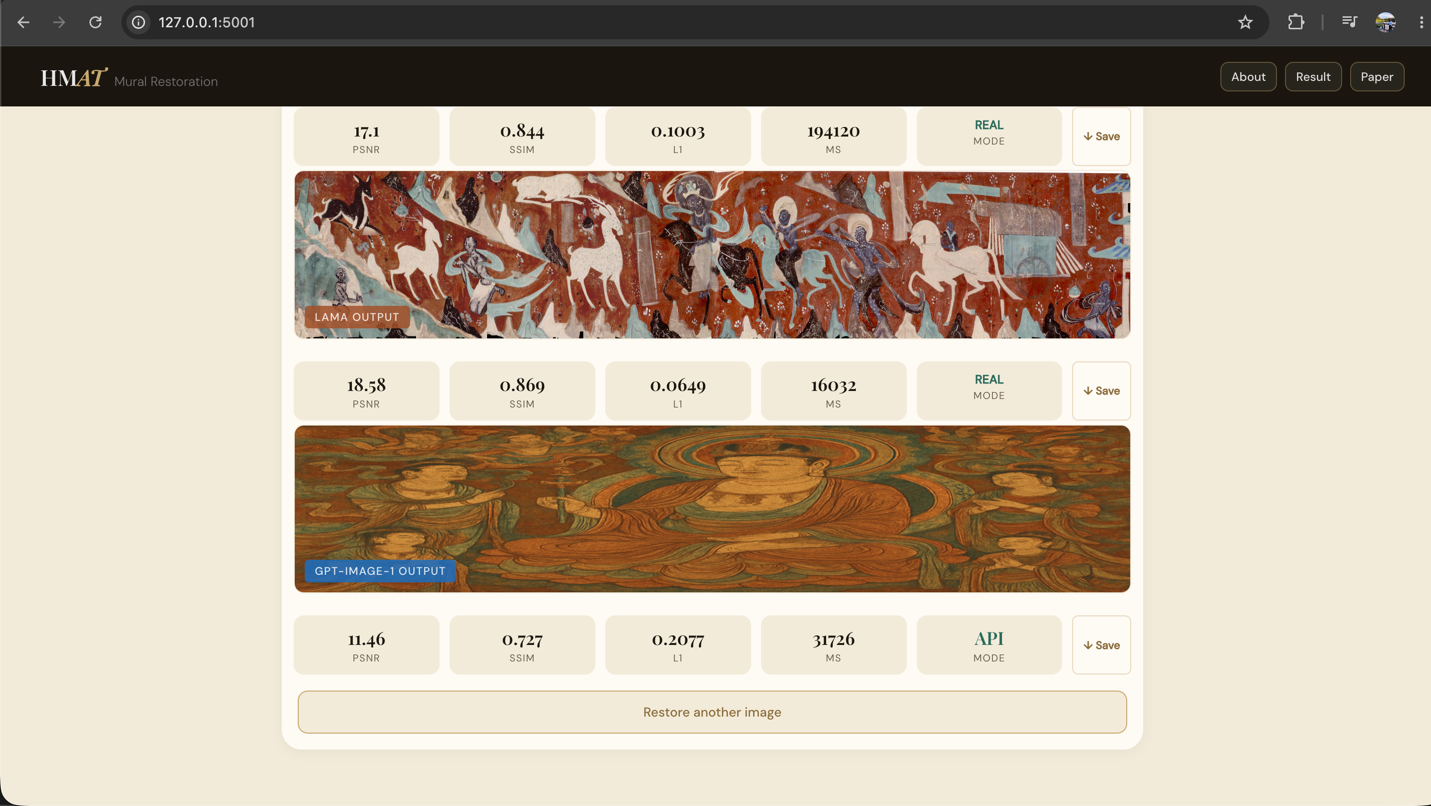Viewport: 1431px width, 806px height.
Task: Select the L1 value 0.1003
Action: pyautogui.click(x=678, y=131)
